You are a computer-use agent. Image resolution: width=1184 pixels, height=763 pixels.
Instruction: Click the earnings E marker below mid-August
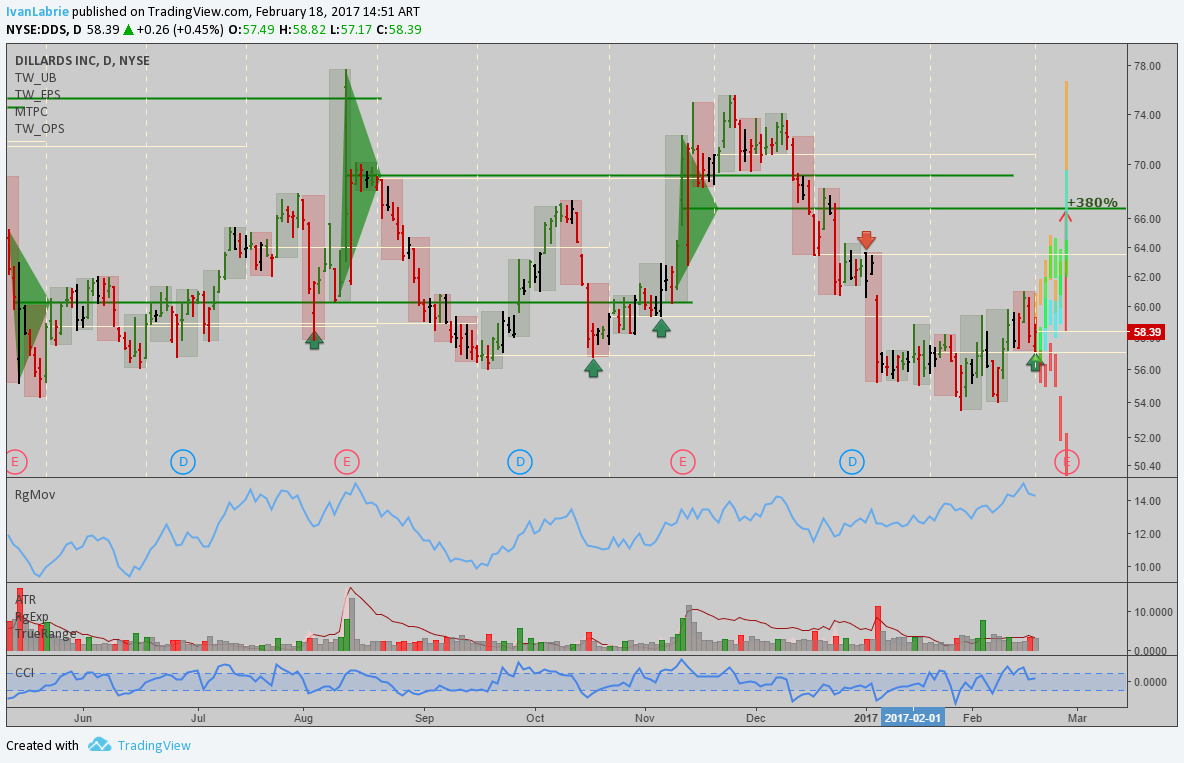[347, 462]
